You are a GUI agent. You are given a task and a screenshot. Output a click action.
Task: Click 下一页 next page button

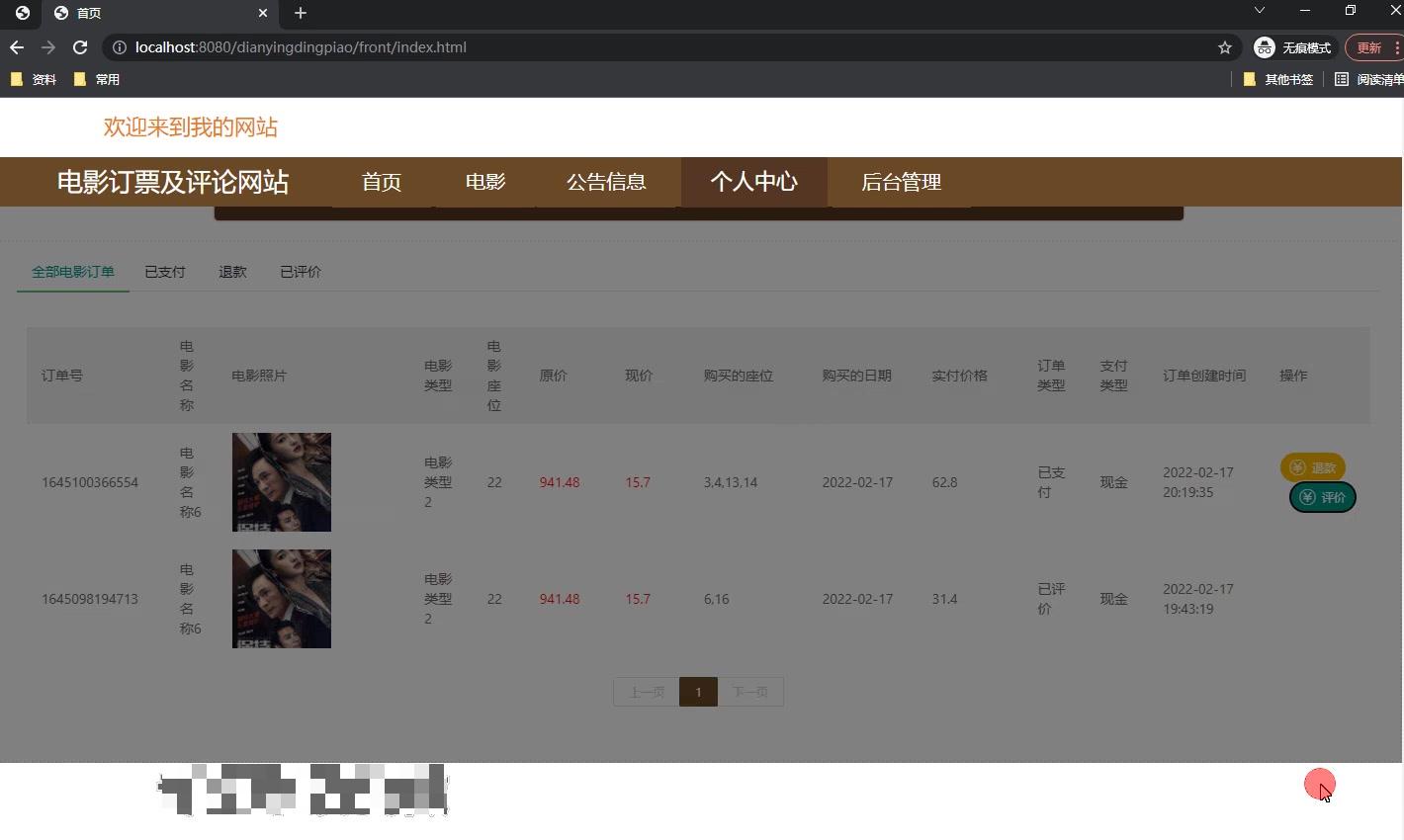click(x=750, y=692)
